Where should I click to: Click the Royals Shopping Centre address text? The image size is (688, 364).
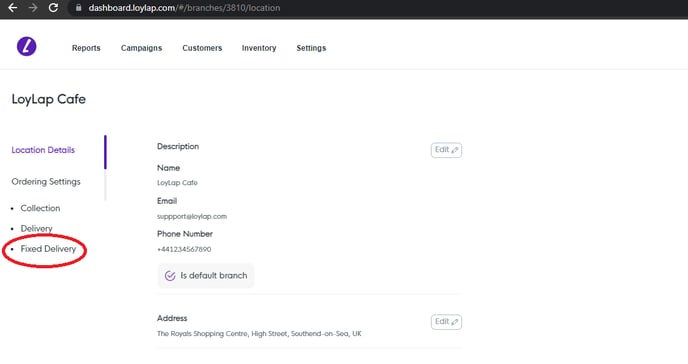[x=259, y=334]
